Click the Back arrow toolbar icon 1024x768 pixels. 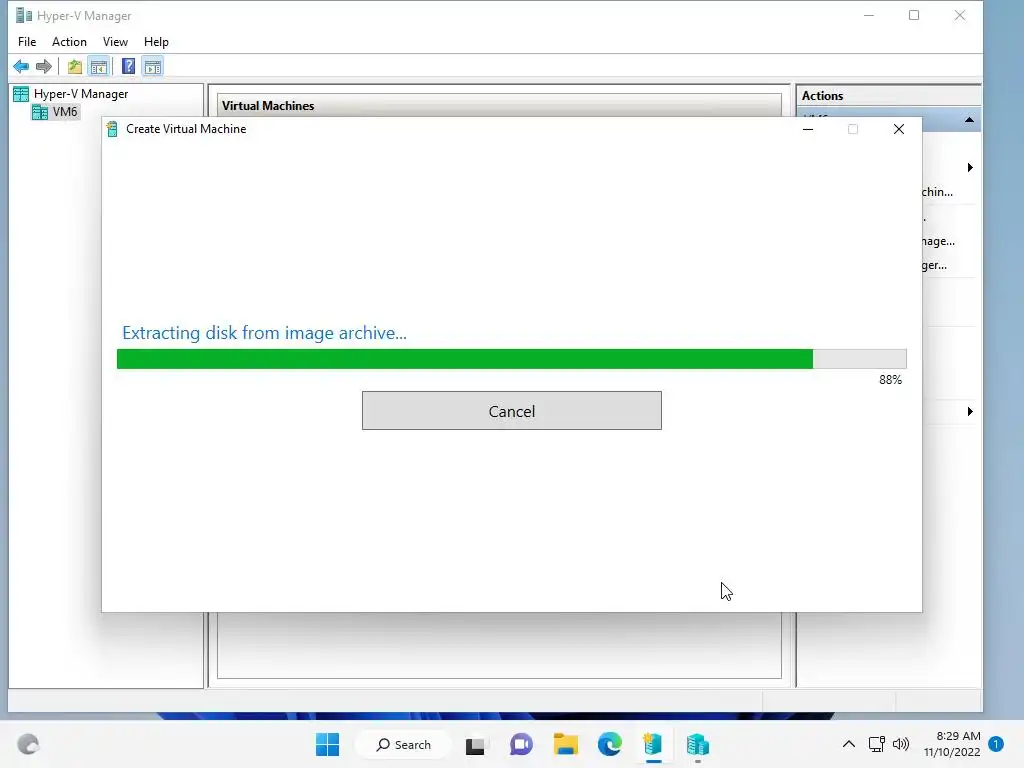point(21,66)
